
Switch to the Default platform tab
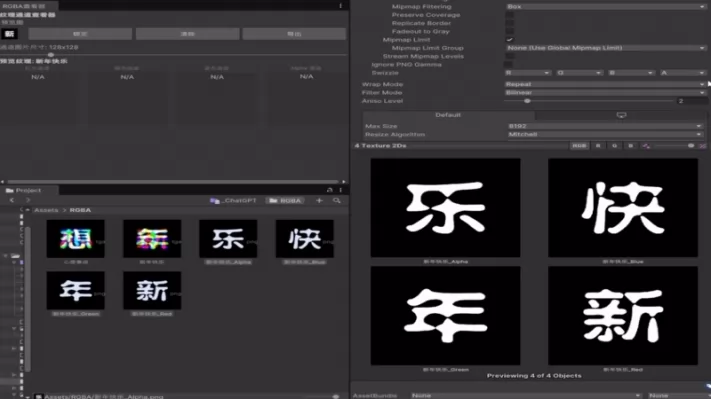click(448, 115)
